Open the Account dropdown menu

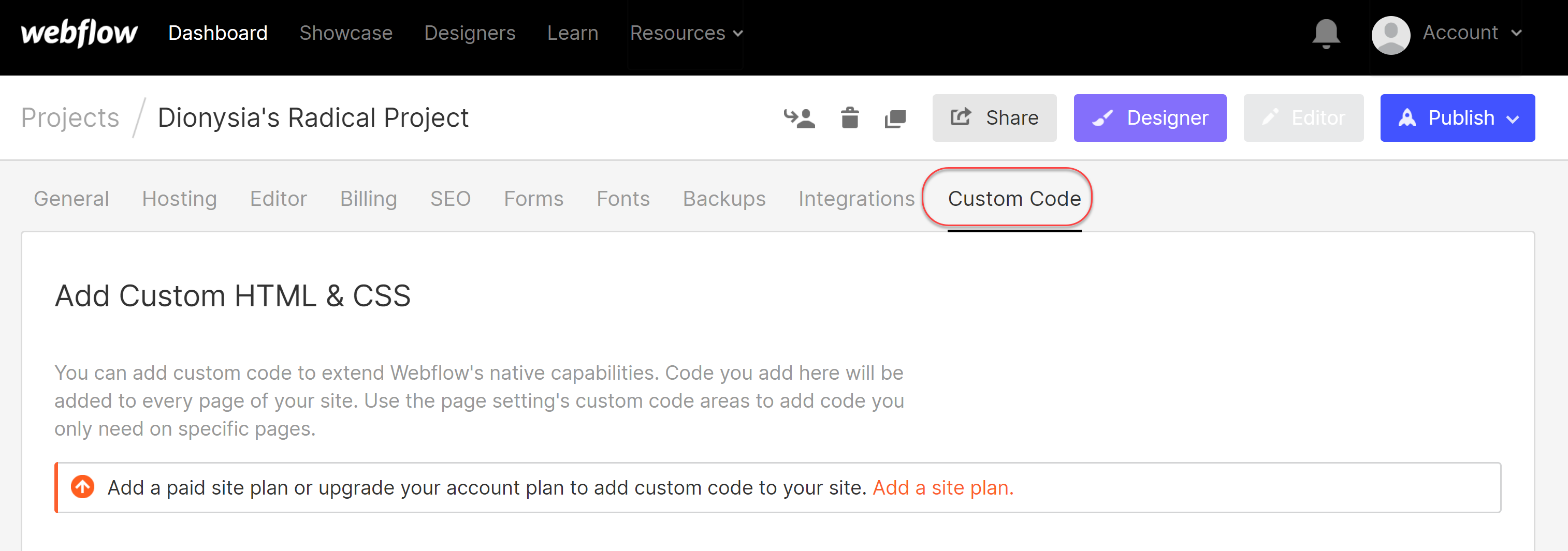click(x=1472, y=33)
